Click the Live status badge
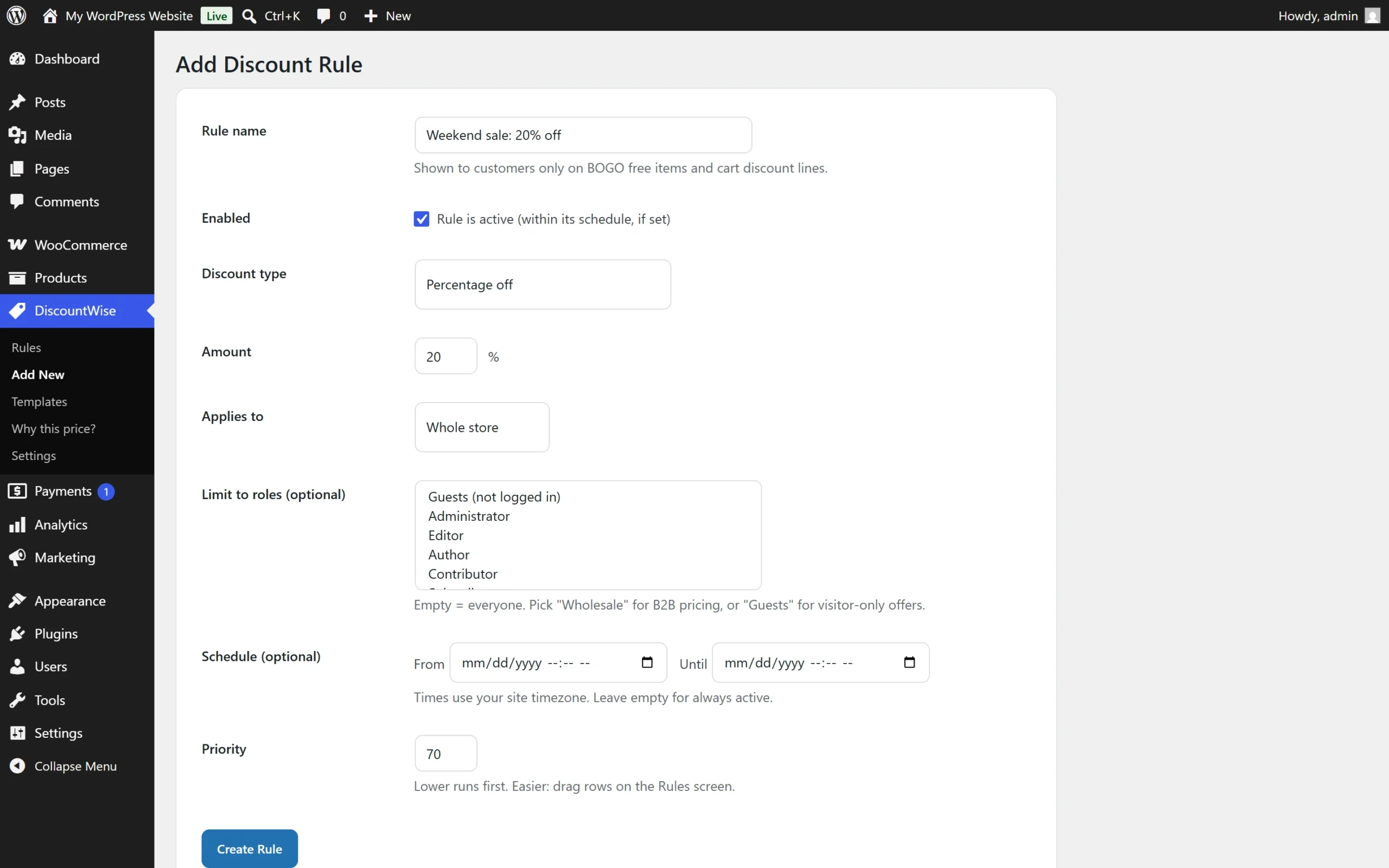Viewport: 1389px width, 868px height. pyautogui.click(x=216, y=16)
